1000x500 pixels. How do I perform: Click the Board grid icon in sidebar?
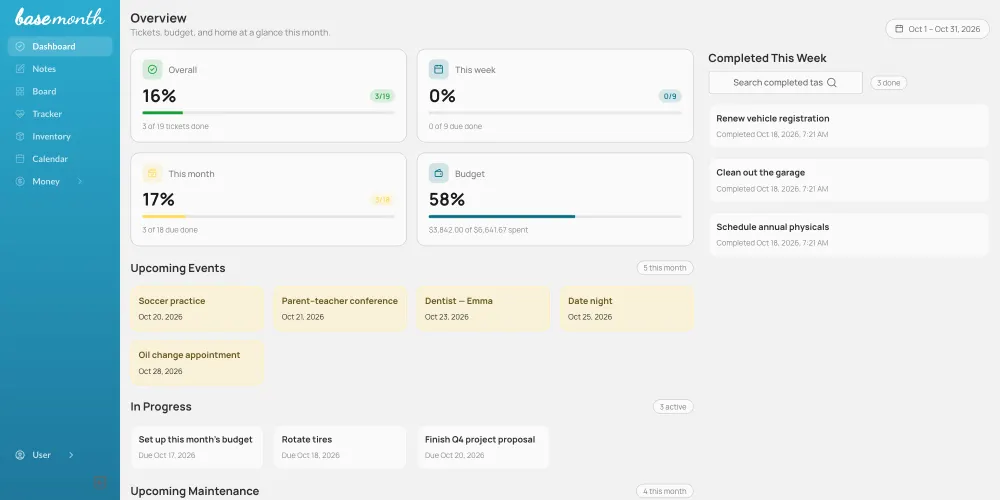20,91
